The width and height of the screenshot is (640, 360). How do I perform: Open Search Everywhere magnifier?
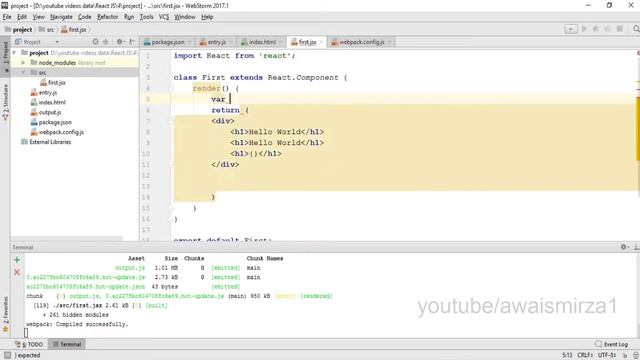click(636, 29)
